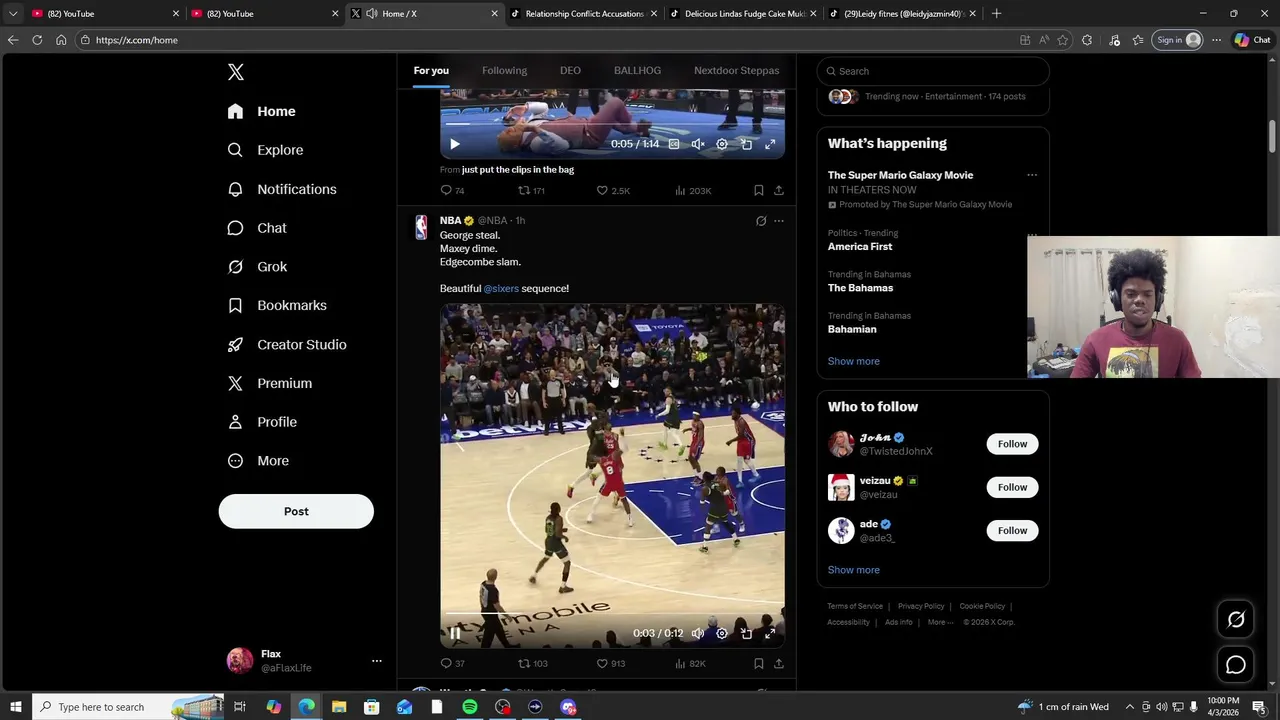
Task: Share the NBA post
Action: [779, 663]
